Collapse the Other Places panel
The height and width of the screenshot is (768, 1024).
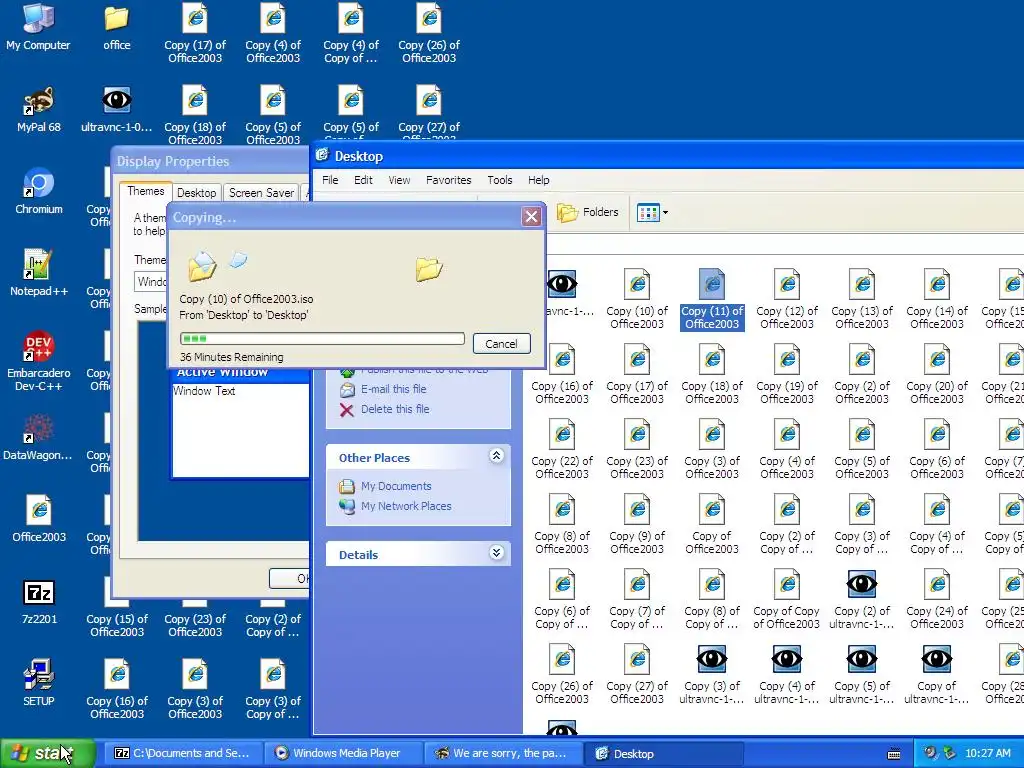[x=496, y=456]
